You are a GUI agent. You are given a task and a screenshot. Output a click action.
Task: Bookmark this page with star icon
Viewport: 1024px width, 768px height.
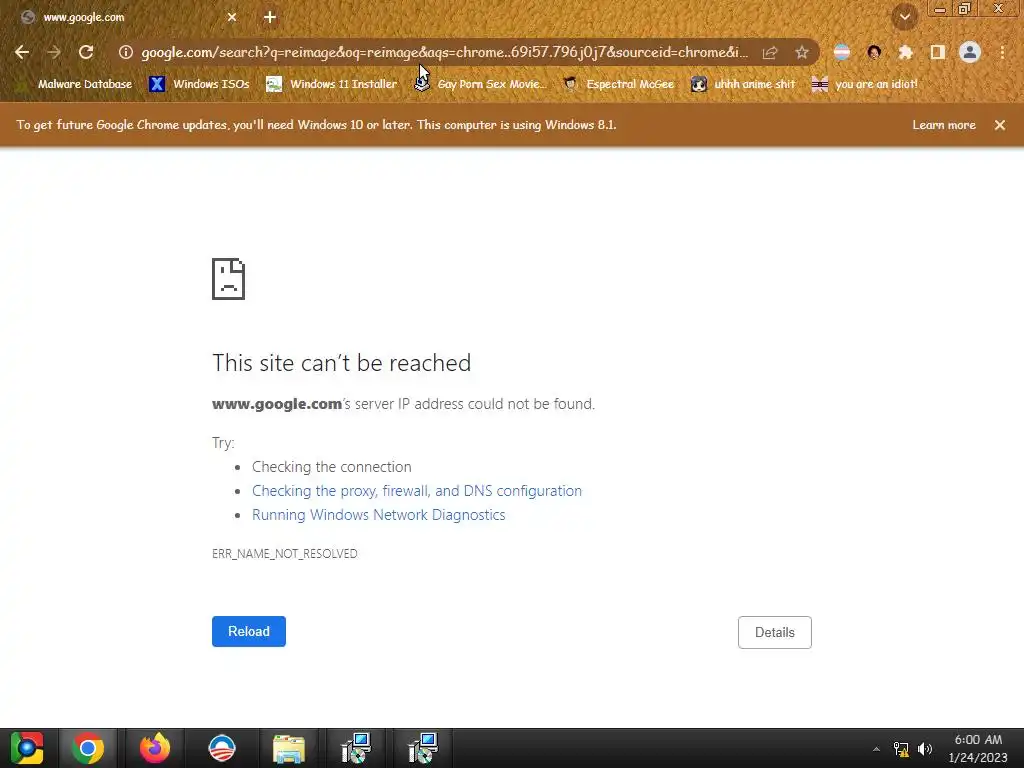pos(802,52)
